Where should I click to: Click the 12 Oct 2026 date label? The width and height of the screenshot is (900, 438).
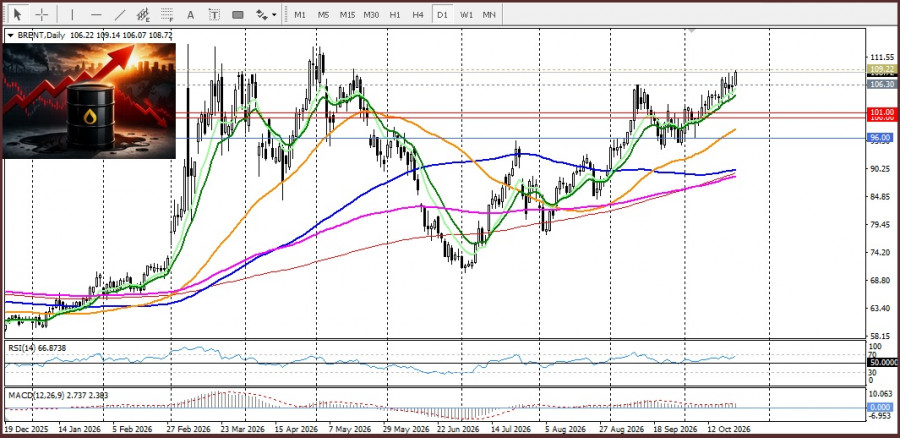click(x=728, y=429)
